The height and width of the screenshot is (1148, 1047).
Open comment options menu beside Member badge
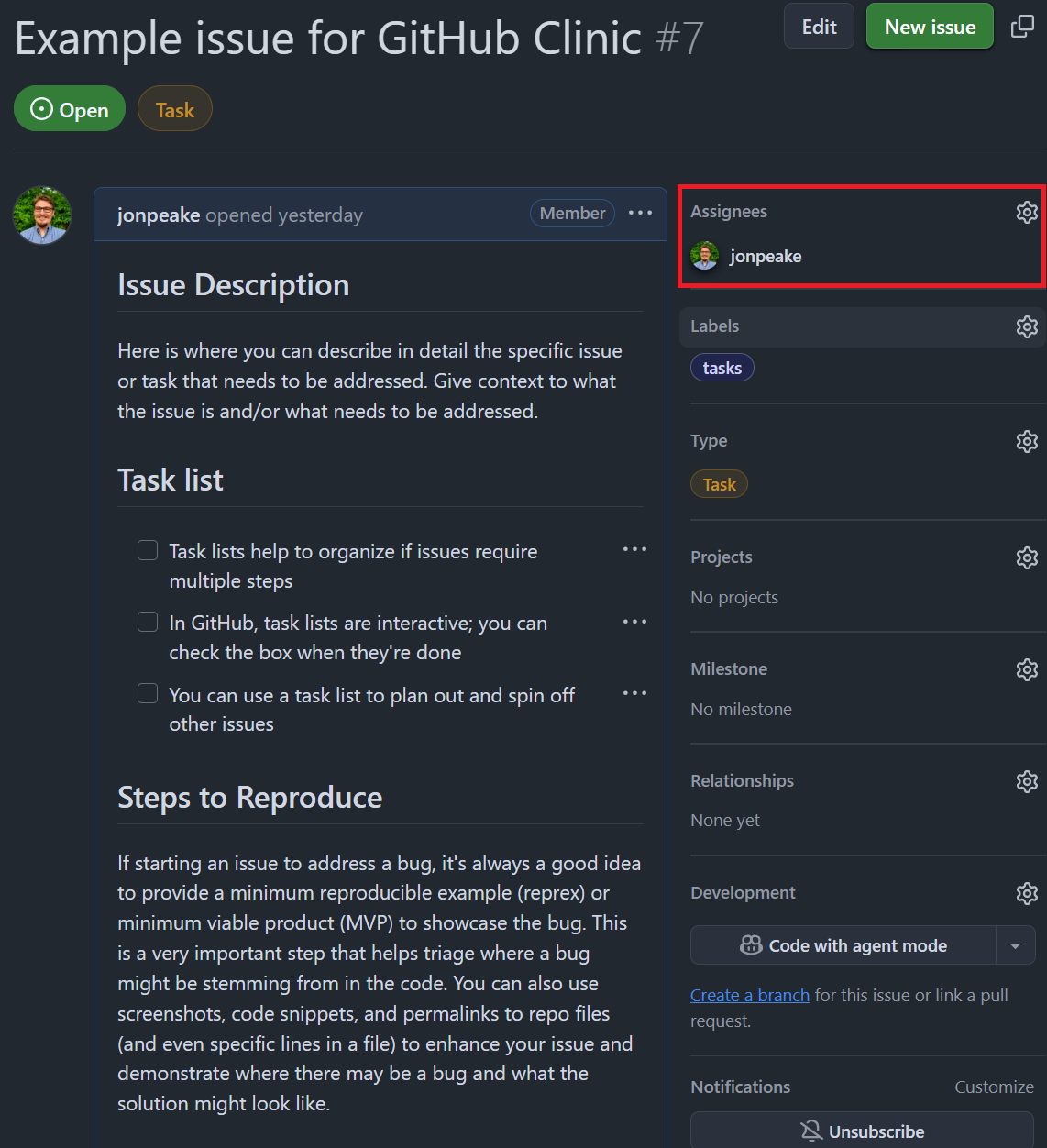pos(640,213)
